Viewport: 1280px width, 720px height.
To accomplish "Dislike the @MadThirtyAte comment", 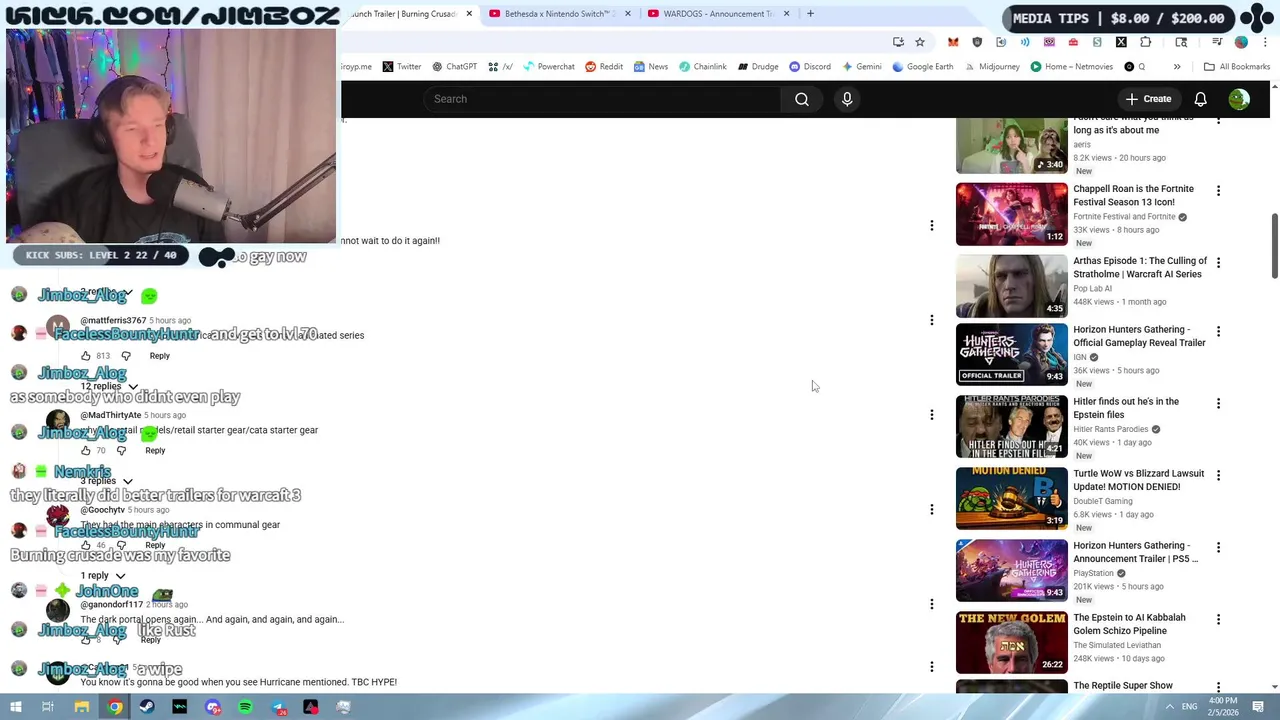I will [121, 451].
